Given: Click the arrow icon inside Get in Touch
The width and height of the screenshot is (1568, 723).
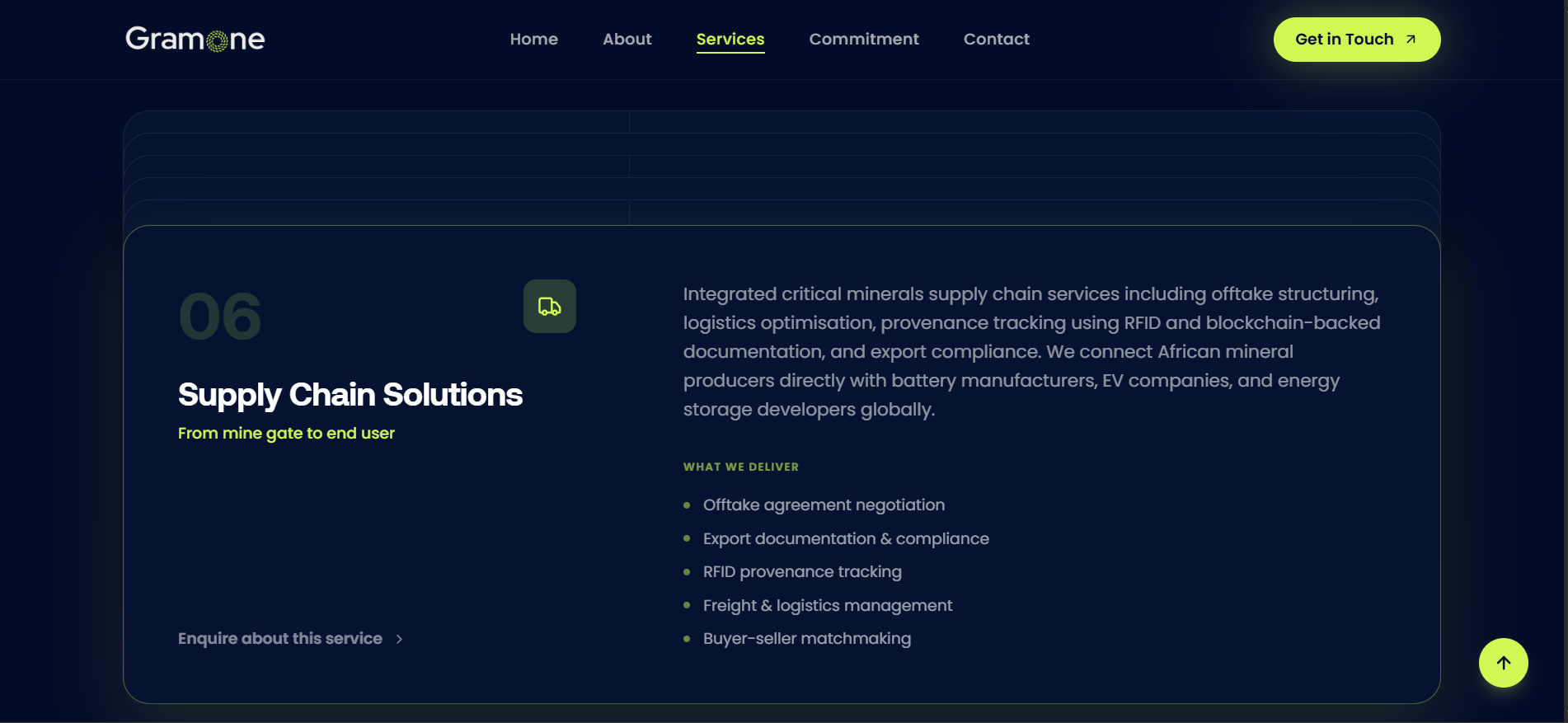Looking at the screenshot, I should click(x=1411, y=40).
